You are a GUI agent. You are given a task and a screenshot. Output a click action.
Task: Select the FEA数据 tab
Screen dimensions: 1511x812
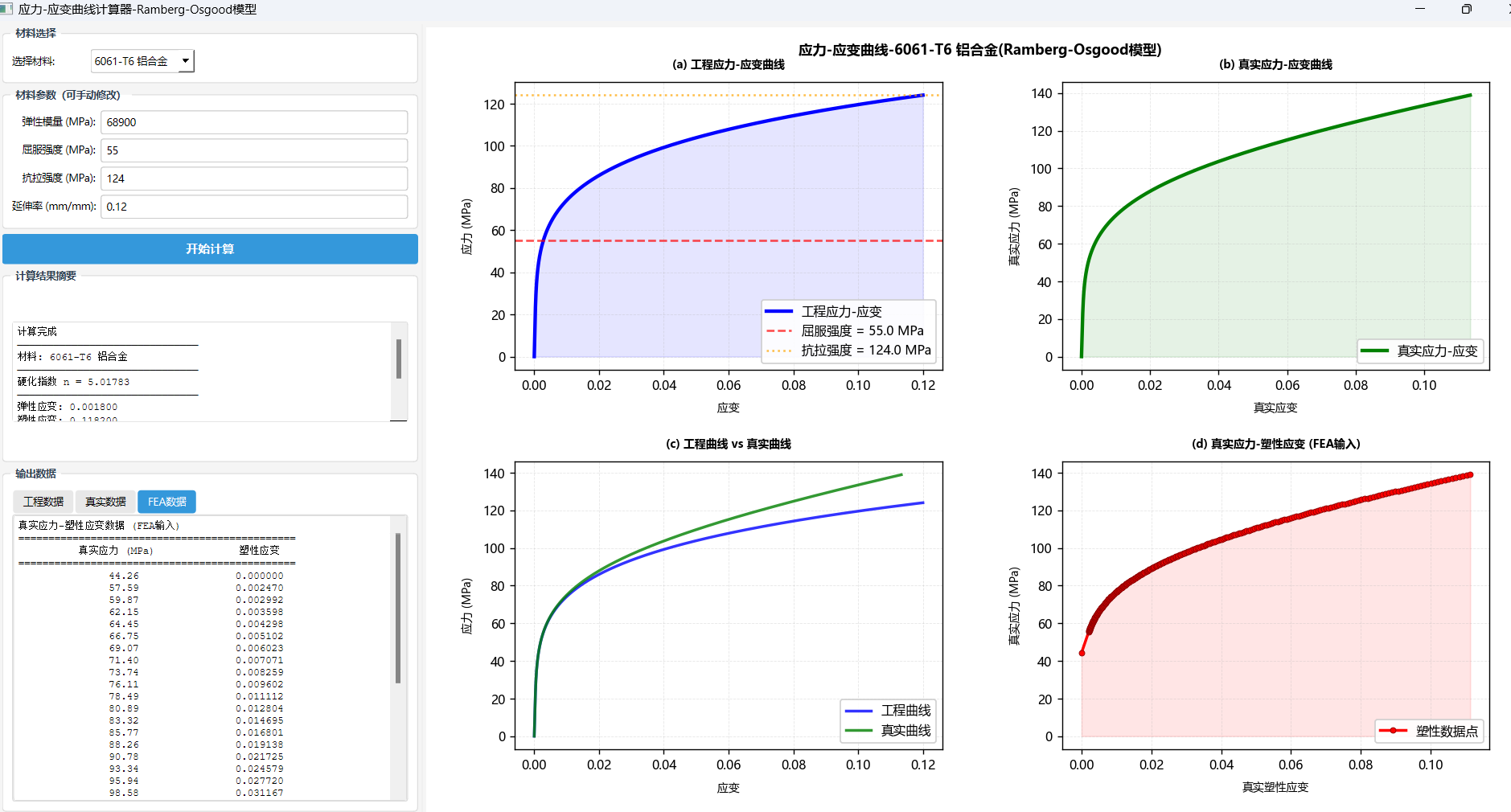click(166, 502)
